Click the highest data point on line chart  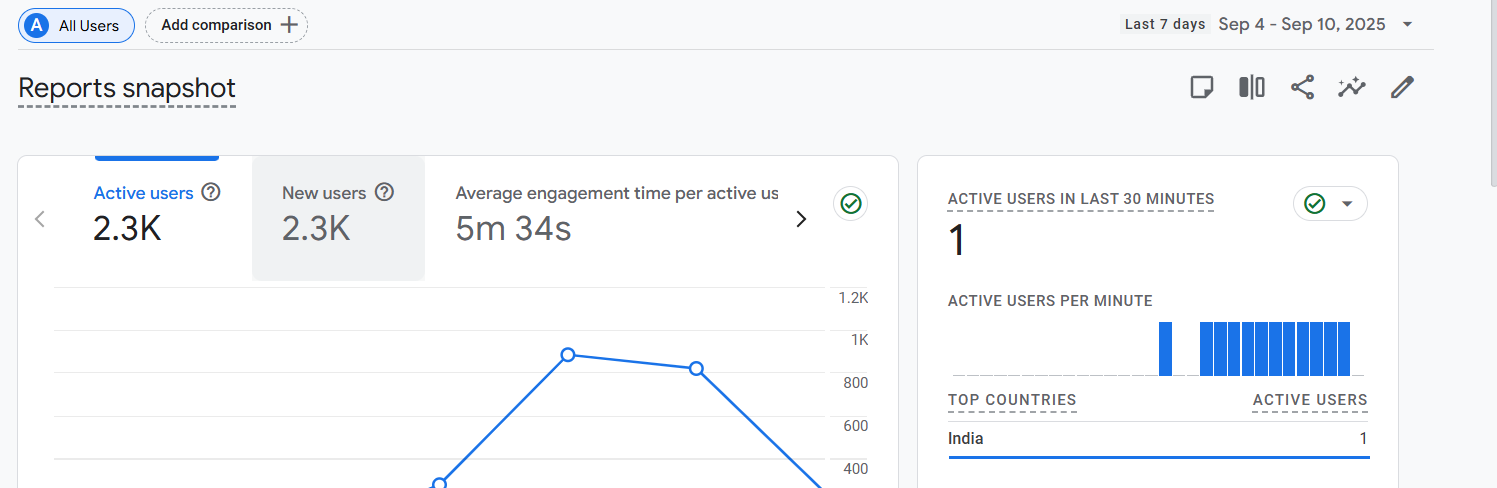(x=568, y=354)
